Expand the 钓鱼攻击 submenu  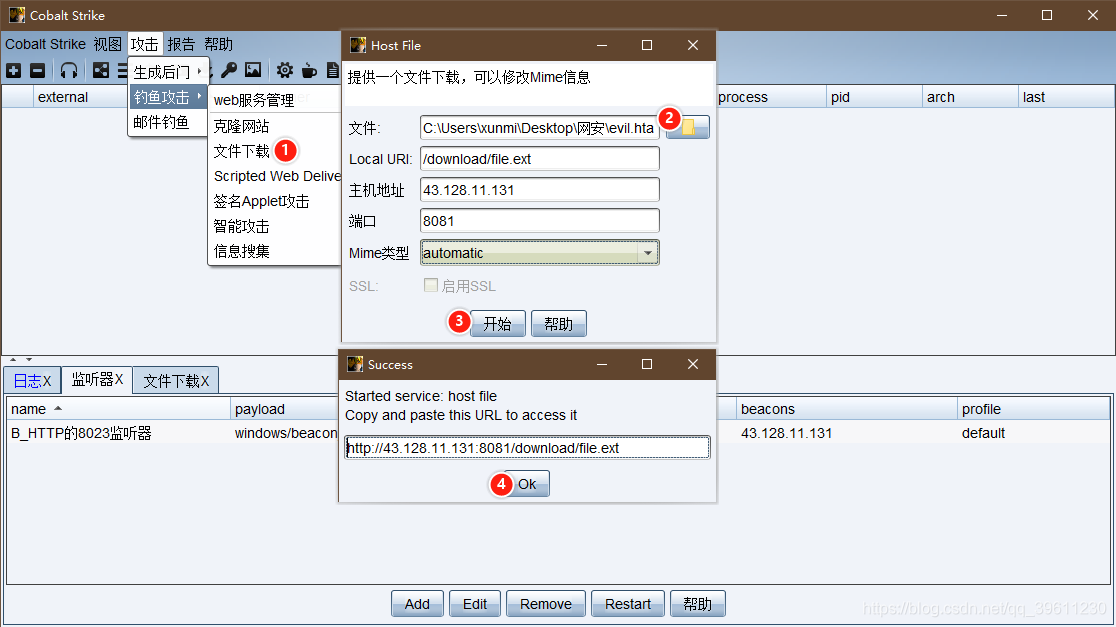[168, 97]
